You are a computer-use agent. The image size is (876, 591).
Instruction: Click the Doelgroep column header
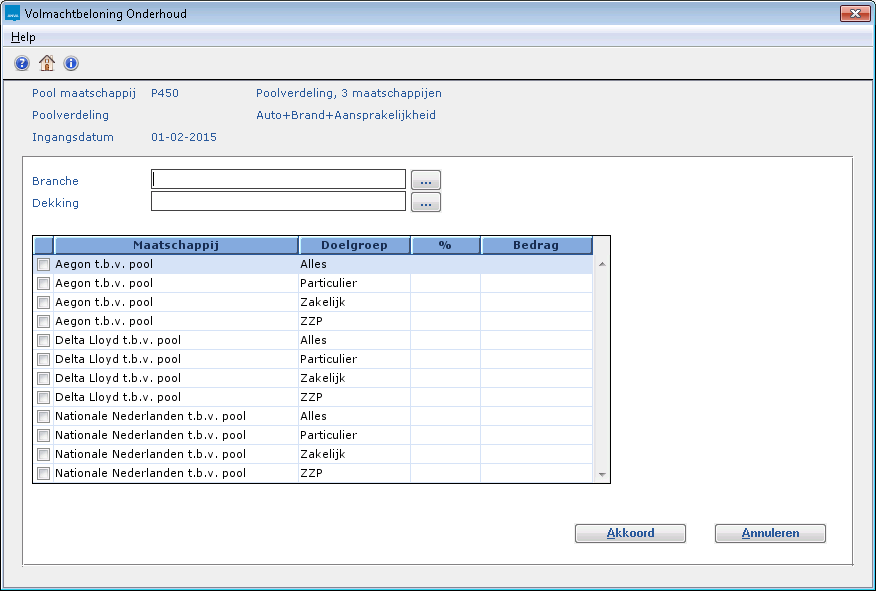click(x=354, y=245)
